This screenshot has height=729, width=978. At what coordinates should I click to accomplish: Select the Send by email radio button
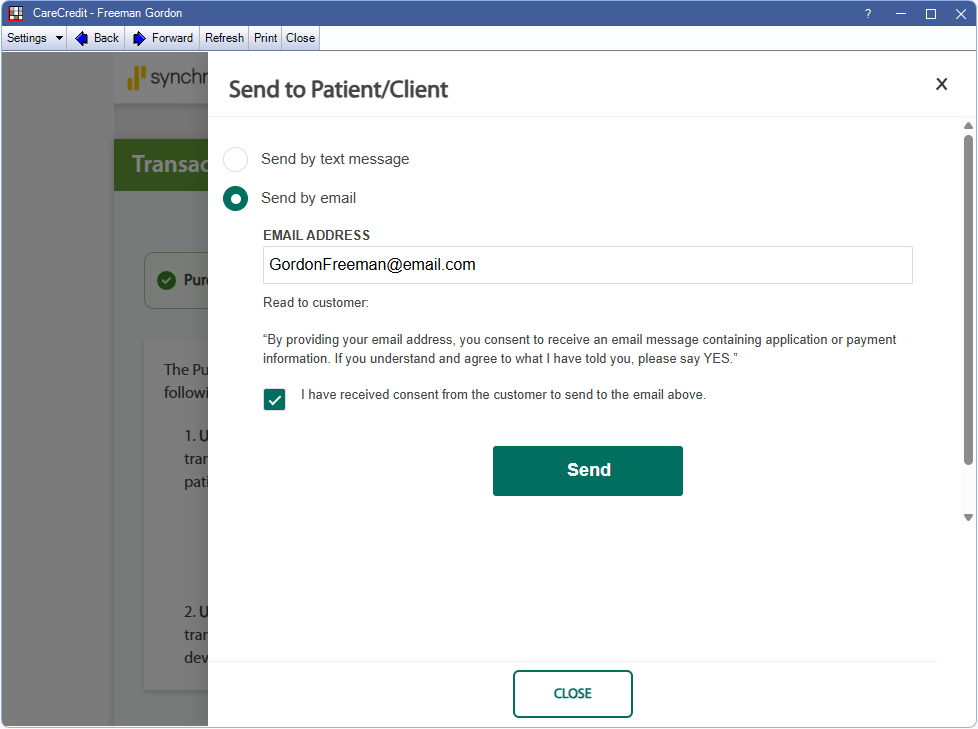click(x=235, y=198)
